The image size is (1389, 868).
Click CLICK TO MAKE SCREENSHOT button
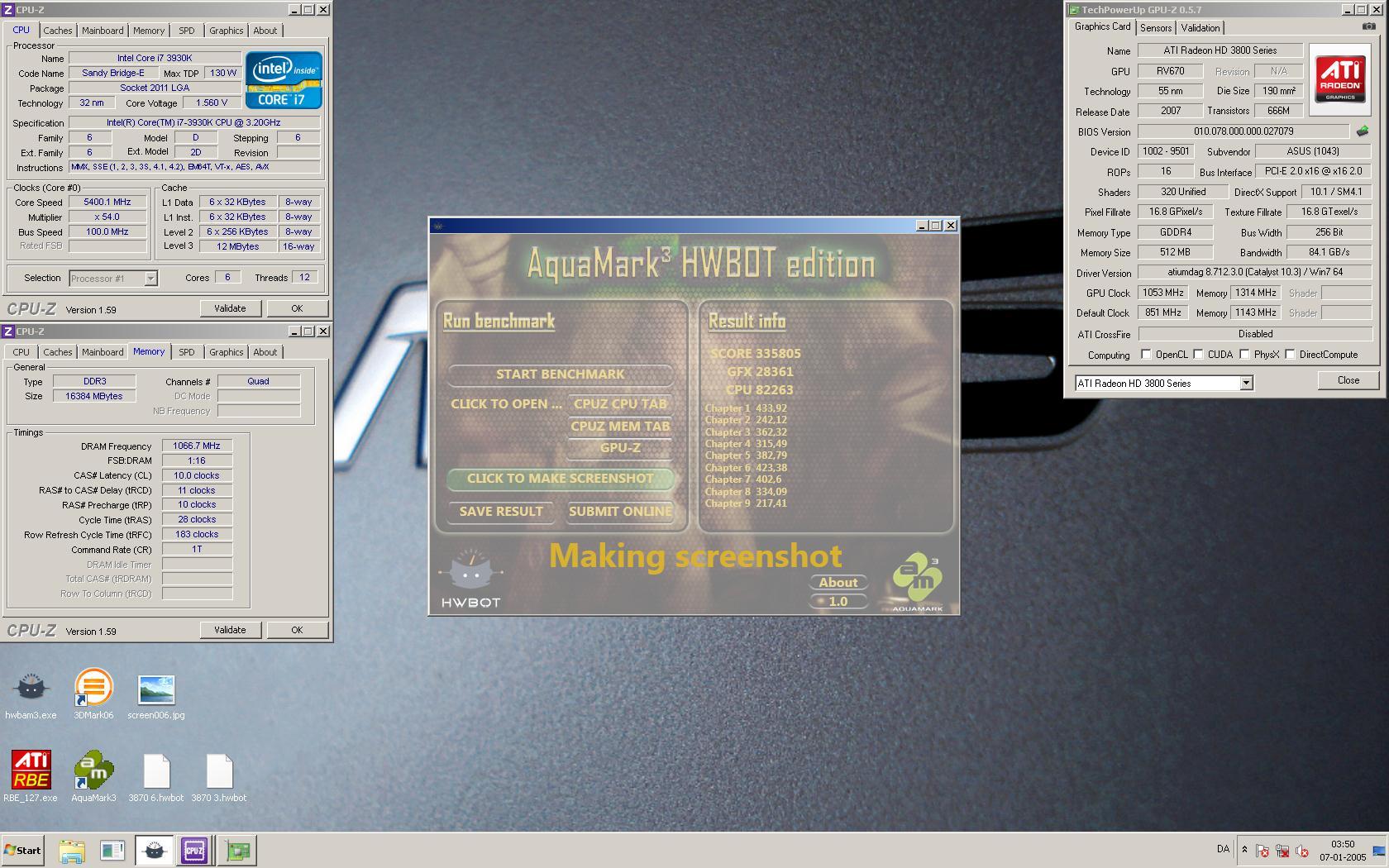click(x=561, y=479)
